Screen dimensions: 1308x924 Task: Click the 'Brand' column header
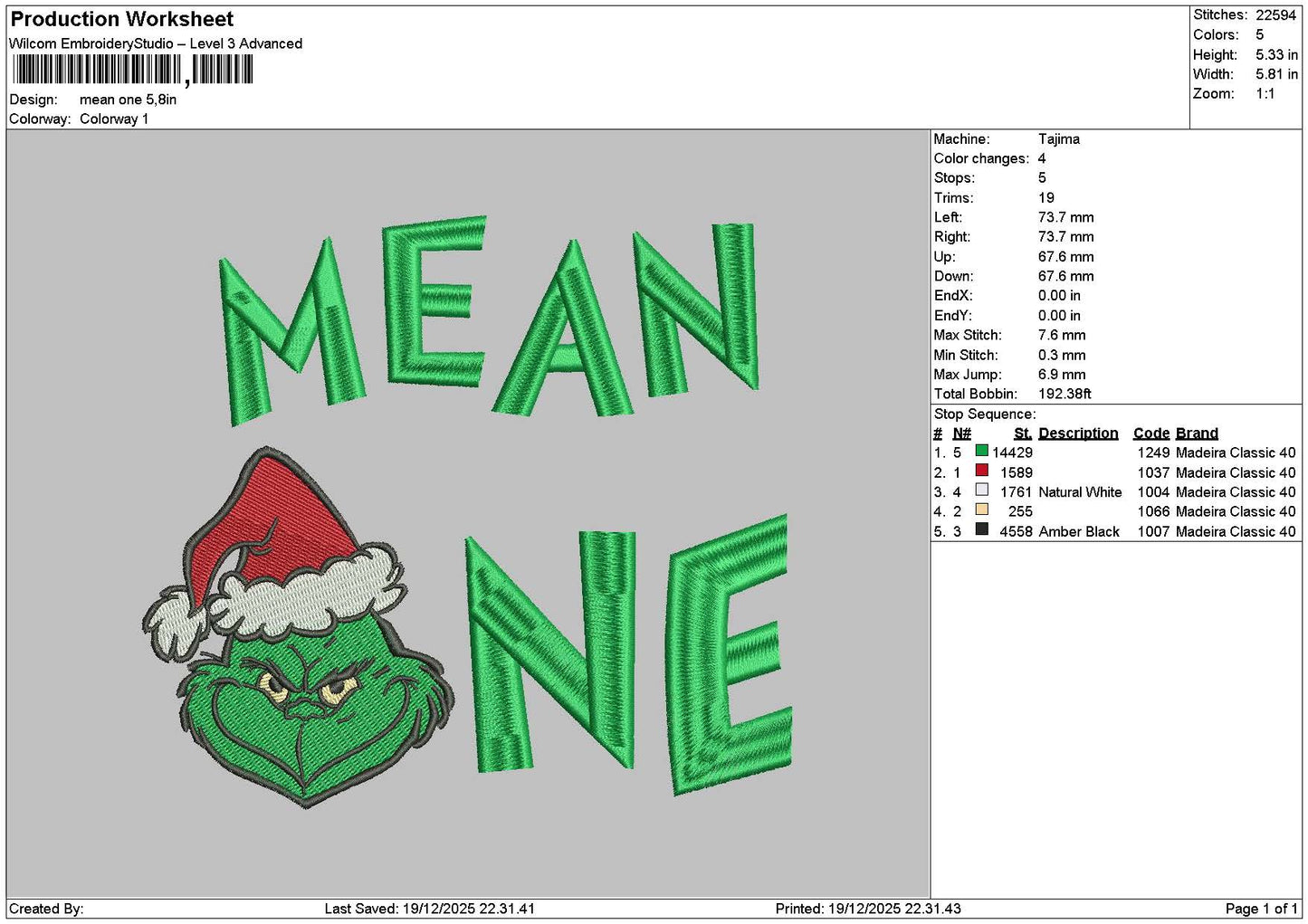[x=1197, y=433]
